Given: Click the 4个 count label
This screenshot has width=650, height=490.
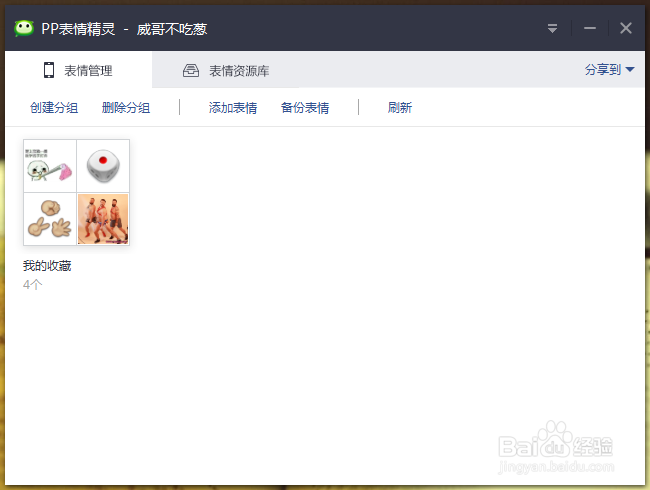Looking at the screenshot, I should (x=32, y=285).
